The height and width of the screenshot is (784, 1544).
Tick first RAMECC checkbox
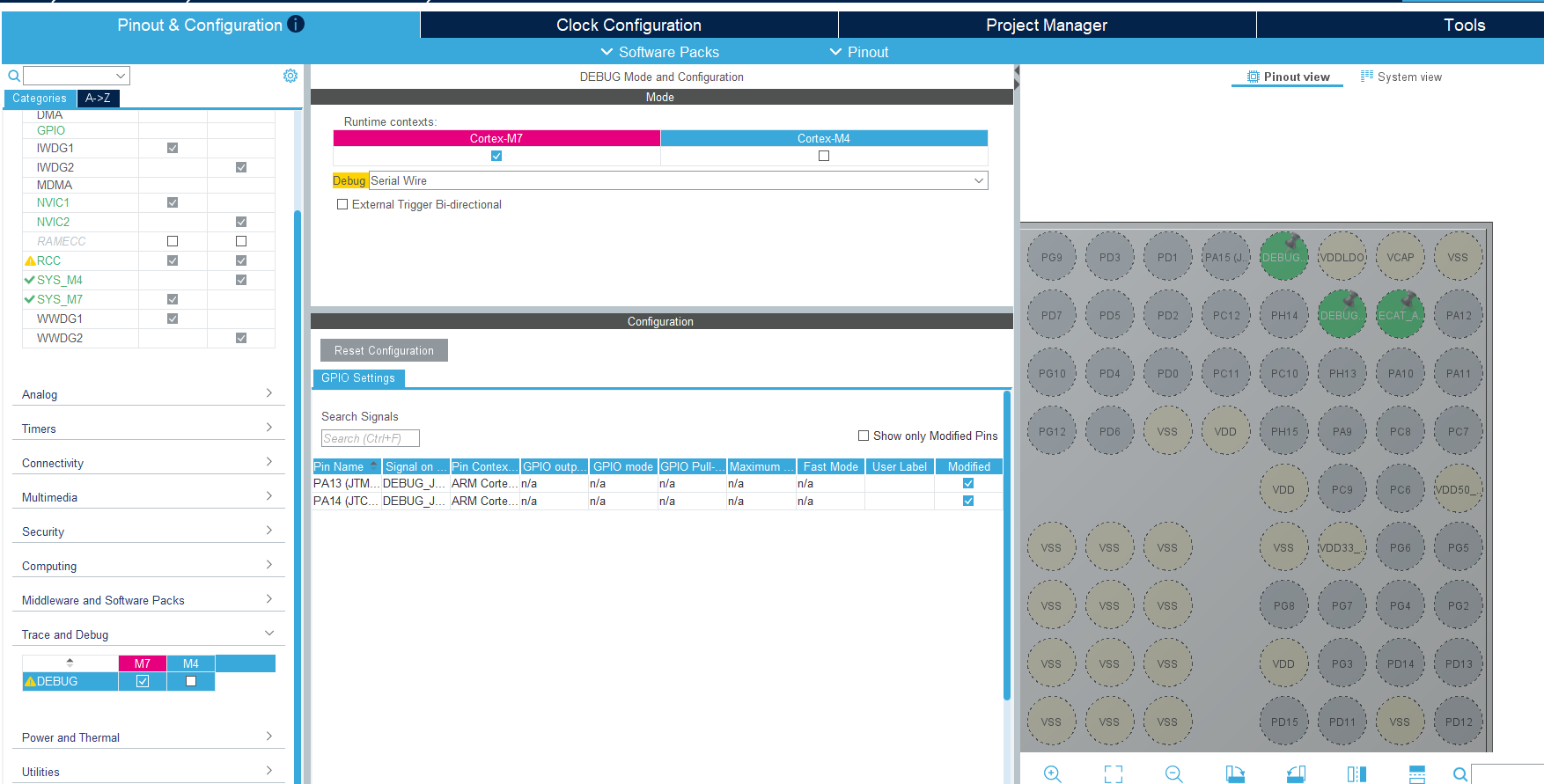click(173, 241)
